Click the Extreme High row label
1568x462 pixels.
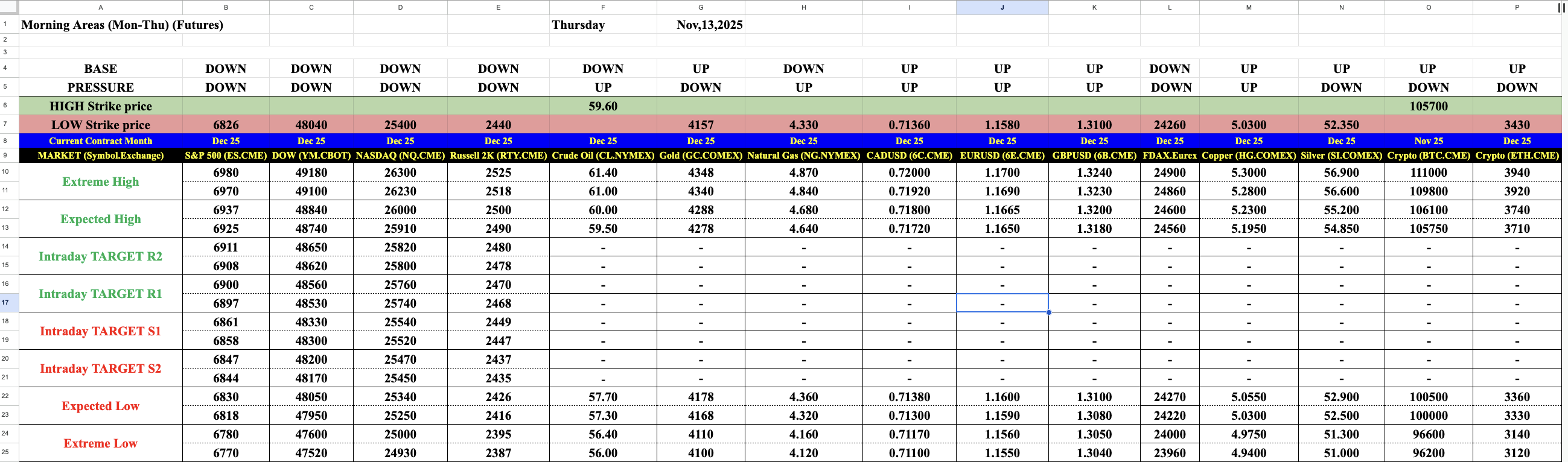click(100, 182)
